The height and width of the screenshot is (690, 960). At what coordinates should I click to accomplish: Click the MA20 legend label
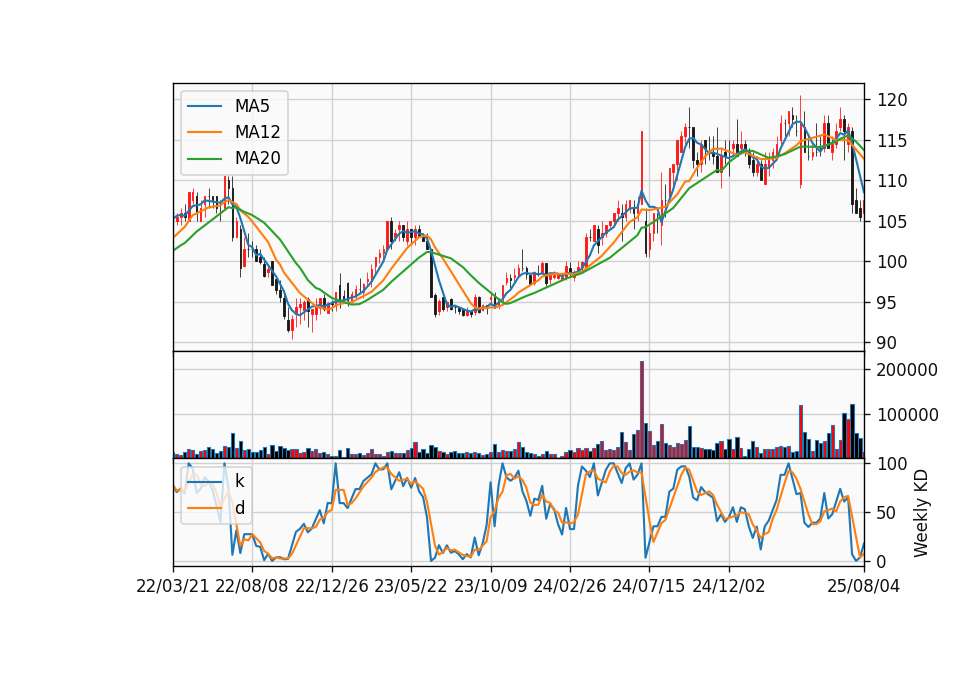(257, 158)
